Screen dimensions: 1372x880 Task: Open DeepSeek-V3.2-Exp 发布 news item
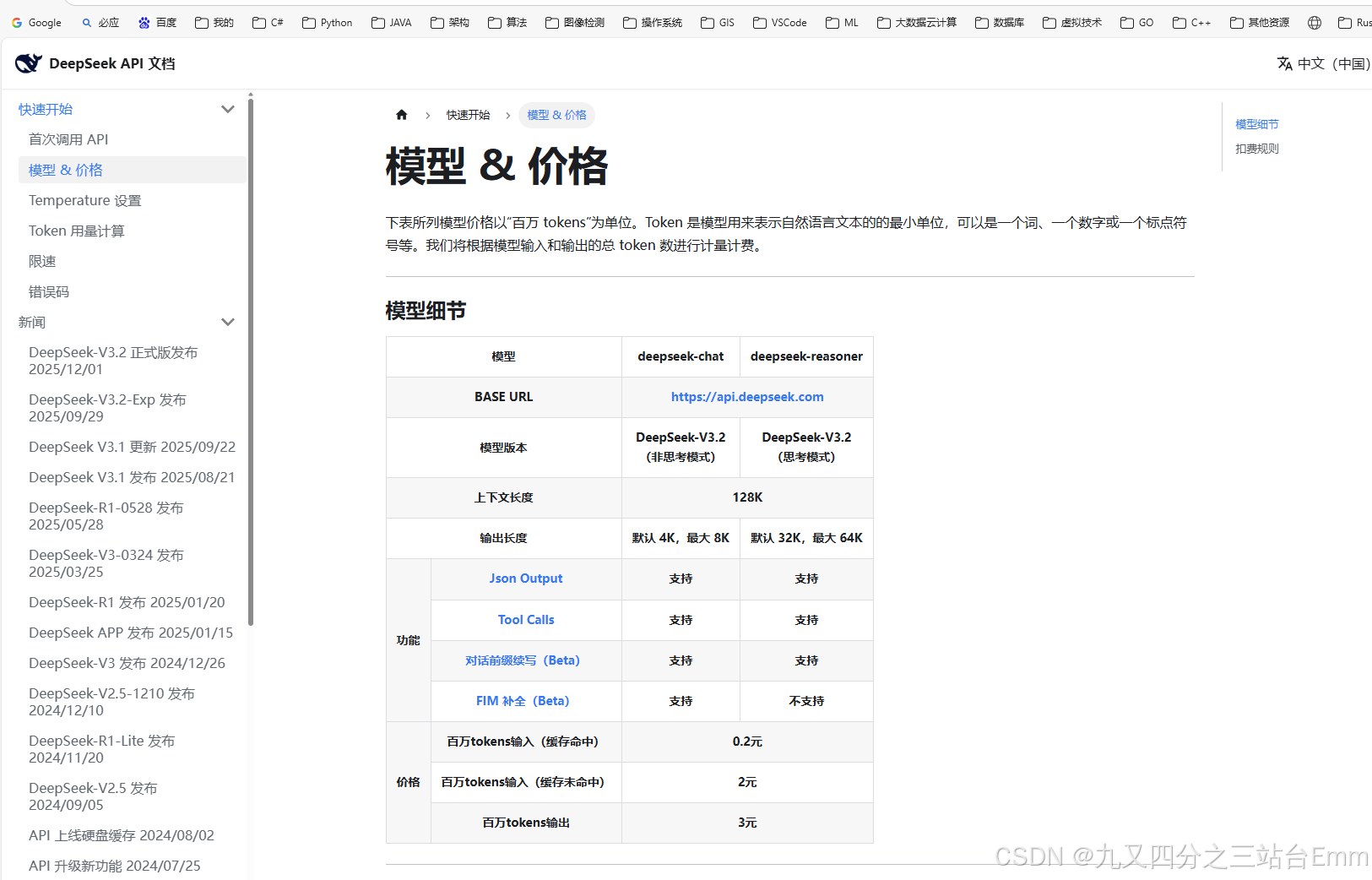point(133,408)
